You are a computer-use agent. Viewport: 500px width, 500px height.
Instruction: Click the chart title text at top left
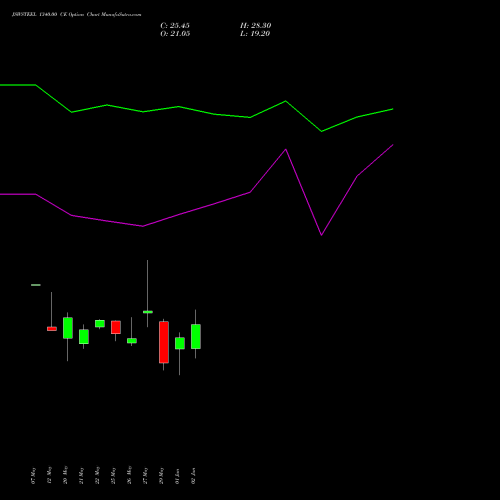click(76, 15)
